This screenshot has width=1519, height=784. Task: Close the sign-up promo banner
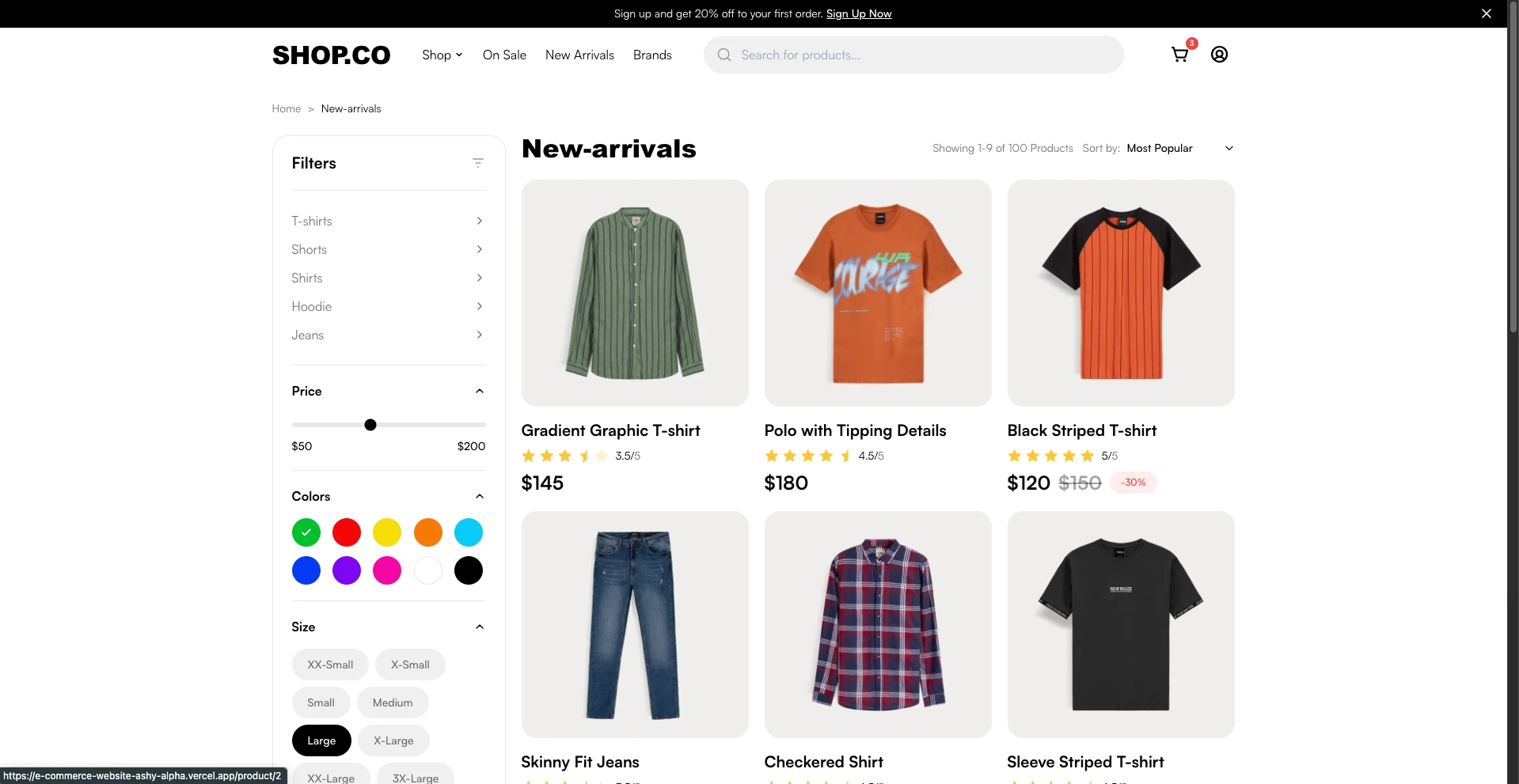point(1486,13)
